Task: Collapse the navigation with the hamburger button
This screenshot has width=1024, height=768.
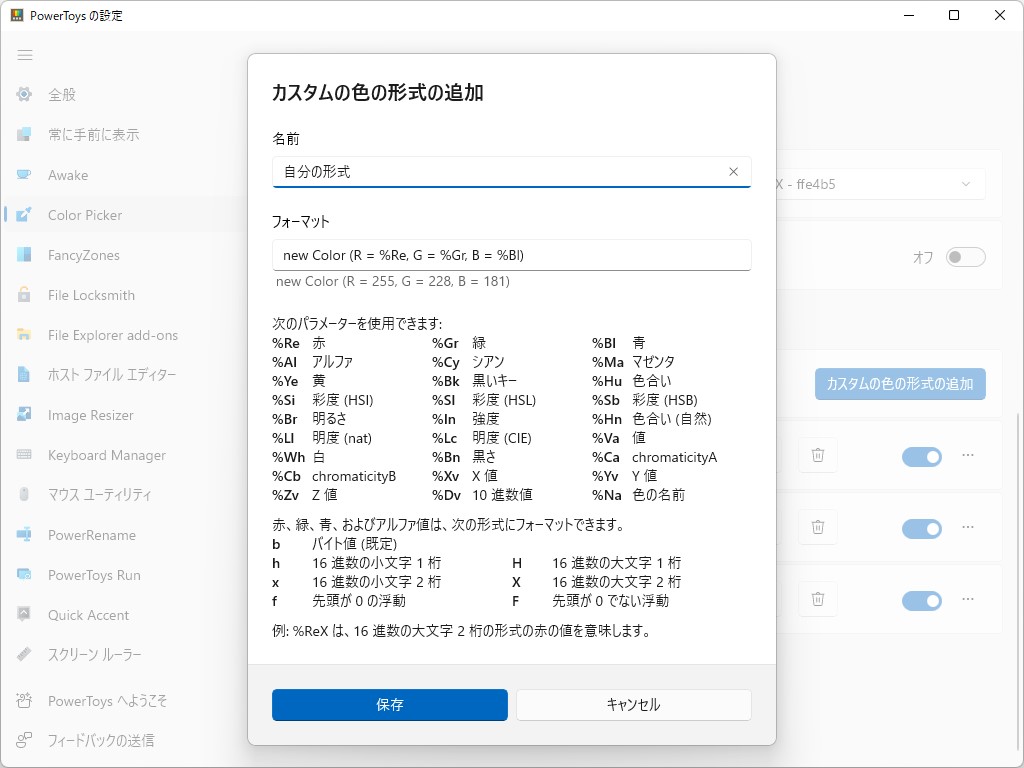Action: coord(25,55)
